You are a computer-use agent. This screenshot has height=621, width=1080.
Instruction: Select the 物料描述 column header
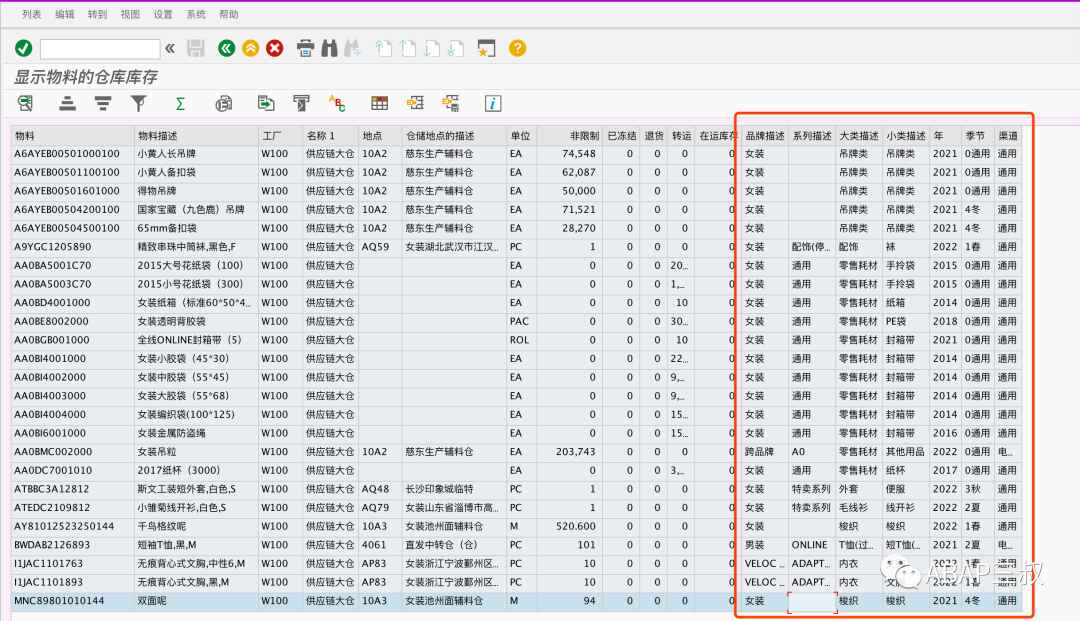coord(196,136)
